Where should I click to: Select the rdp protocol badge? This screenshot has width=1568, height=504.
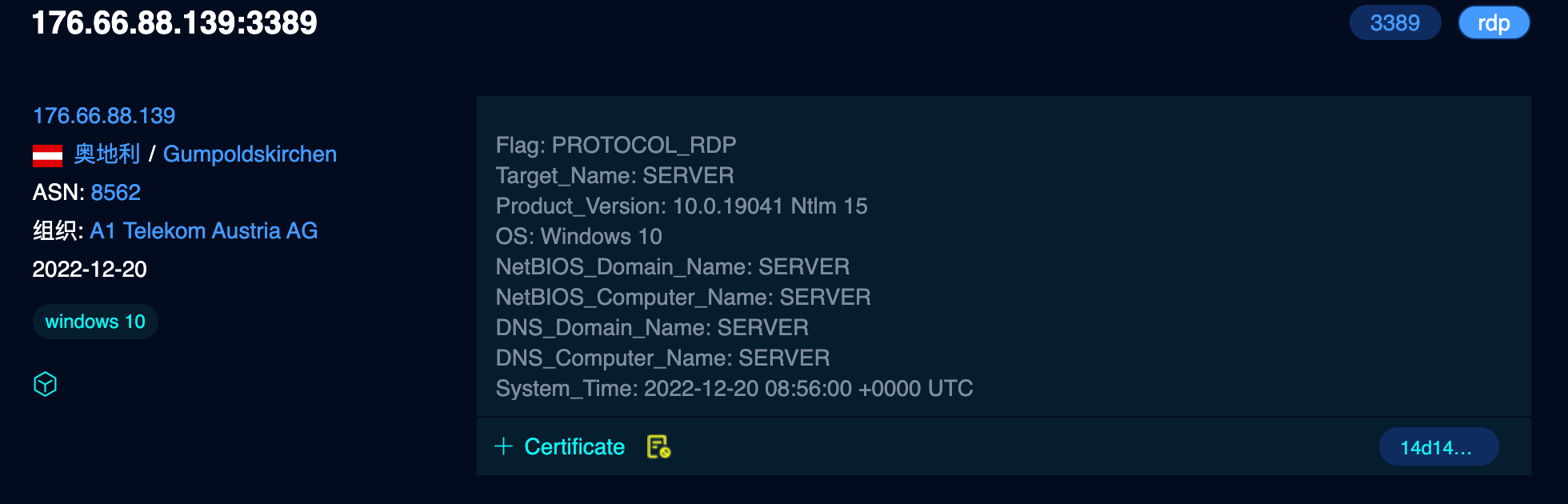tap(1494, 22)
